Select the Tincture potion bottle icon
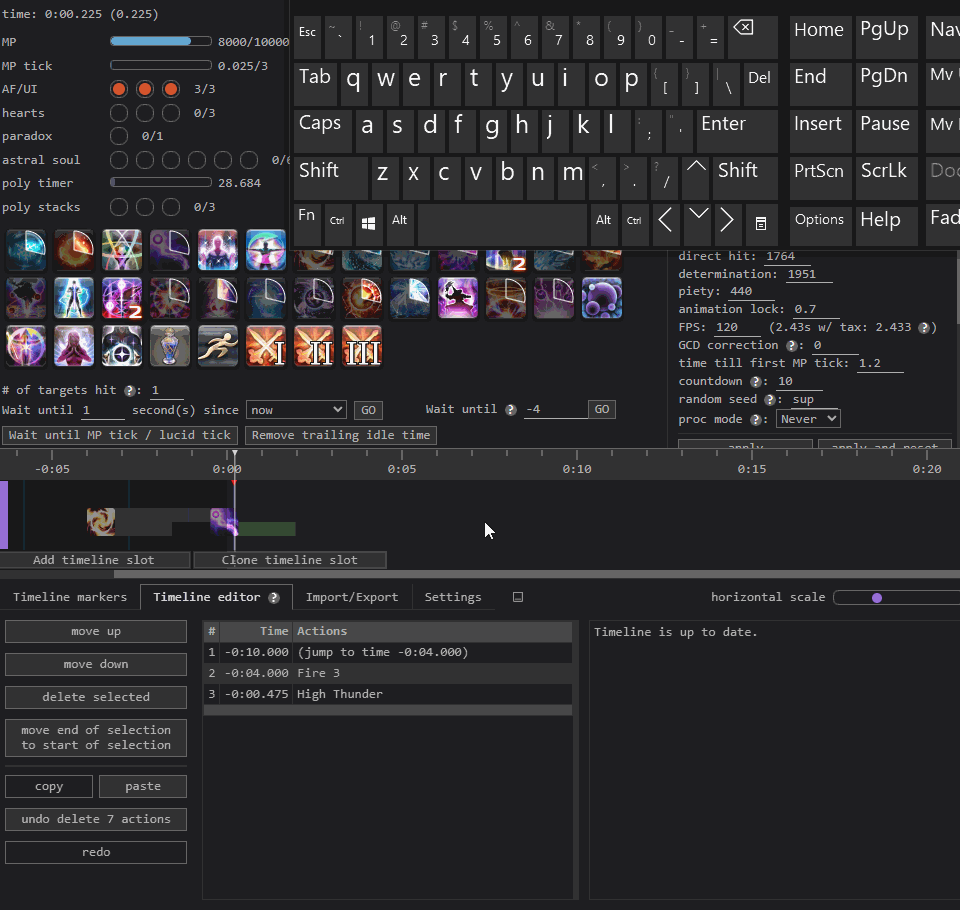The image size is (960, 910). point(170,346)
